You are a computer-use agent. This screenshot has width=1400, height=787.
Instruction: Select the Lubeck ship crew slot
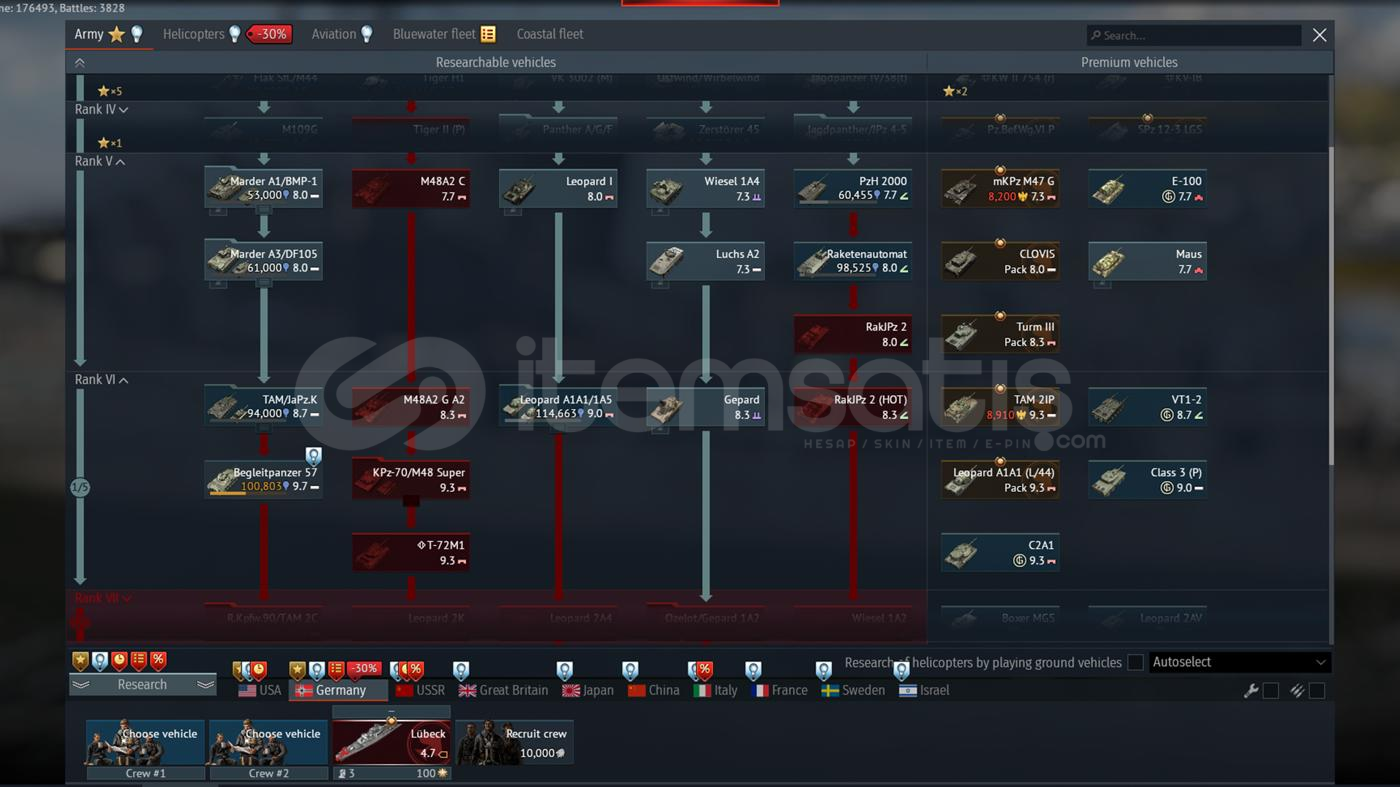391,741
